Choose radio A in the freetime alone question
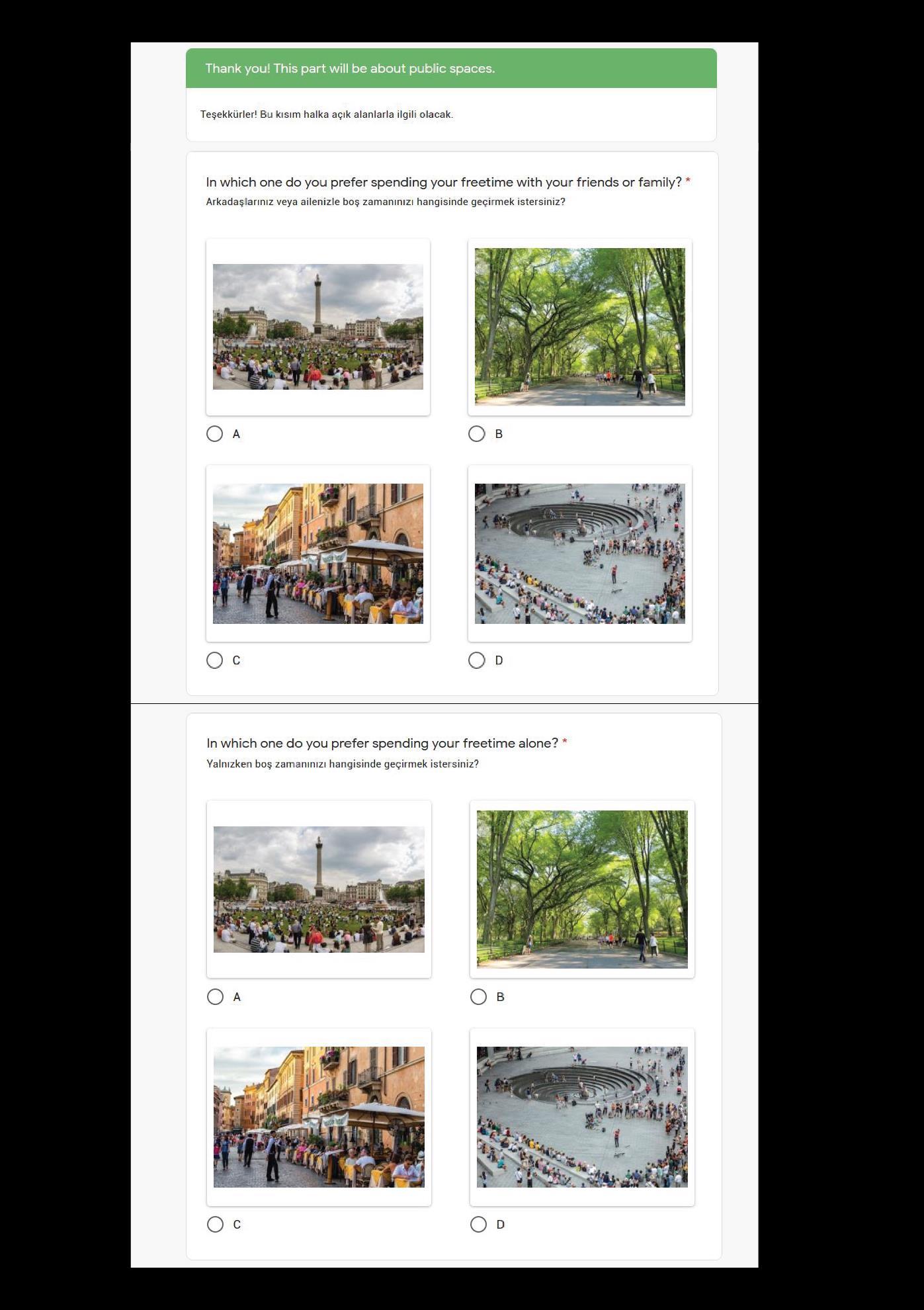Viewport: 924px width, 1310px height. coord(215,997)
